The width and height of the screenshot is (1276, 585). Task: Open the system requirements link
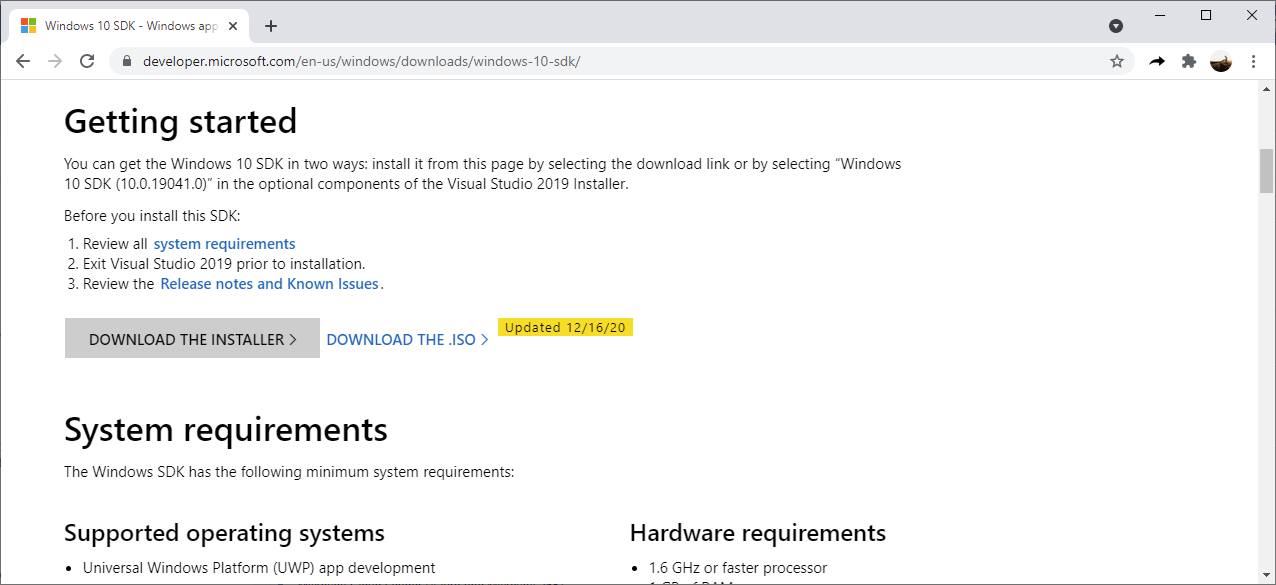click(224, 244)
